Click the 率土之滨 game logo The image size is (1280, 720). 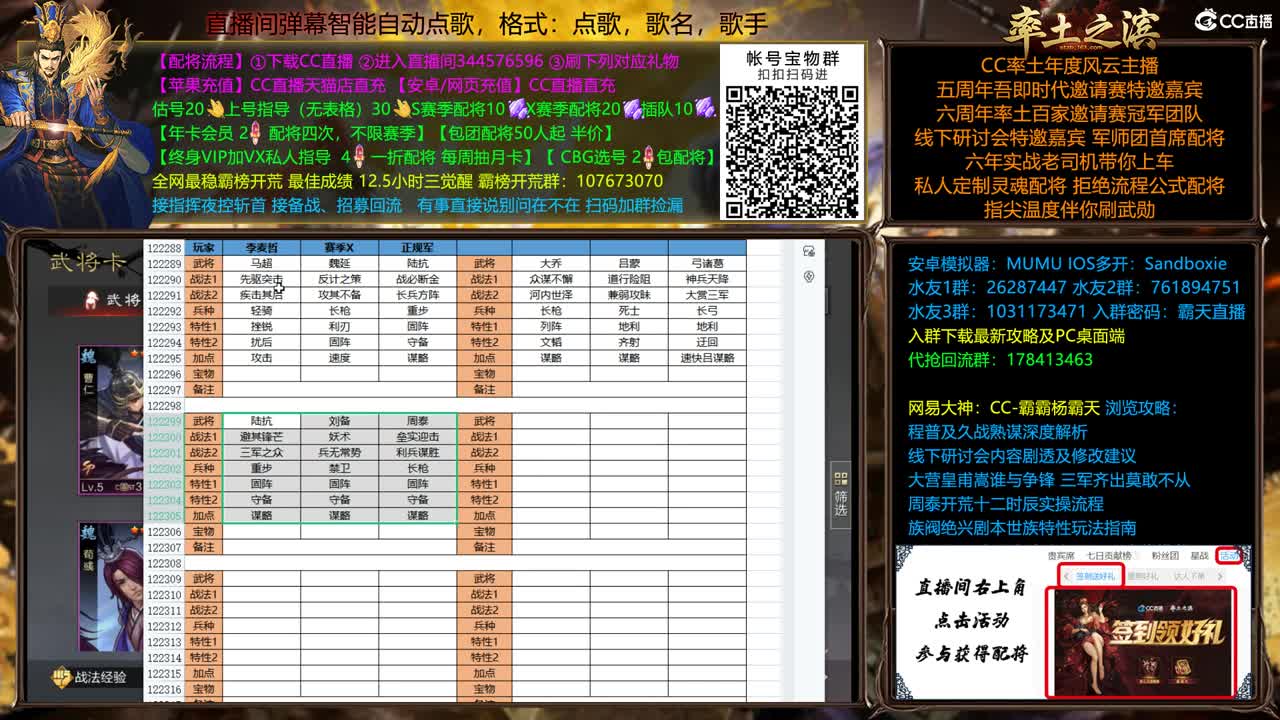pyautogui.click(x=1082, y=28)
